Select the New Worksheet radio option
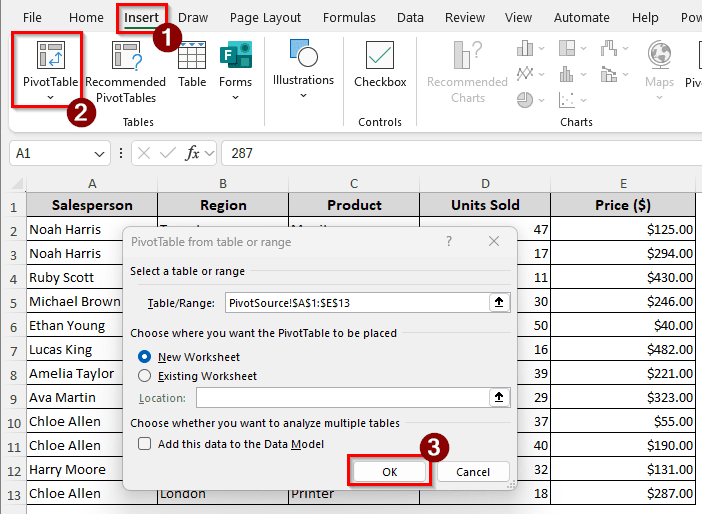 pos(144,357)
